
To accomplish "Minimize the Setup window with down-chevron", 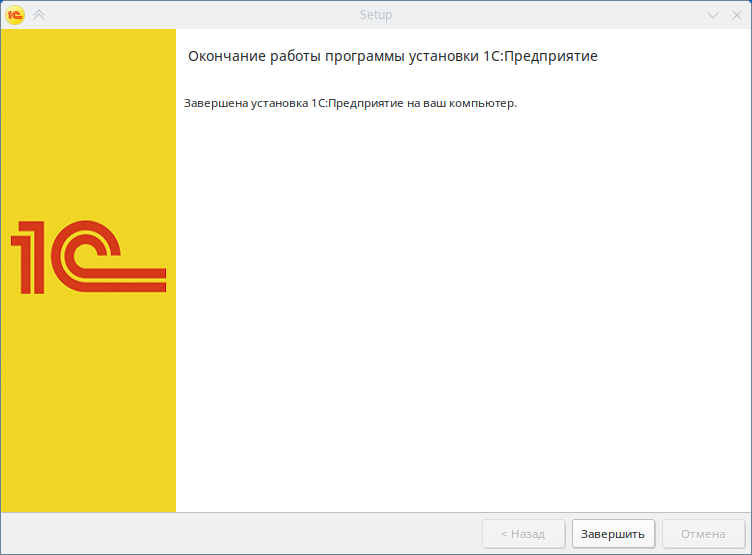I will 713,15.
